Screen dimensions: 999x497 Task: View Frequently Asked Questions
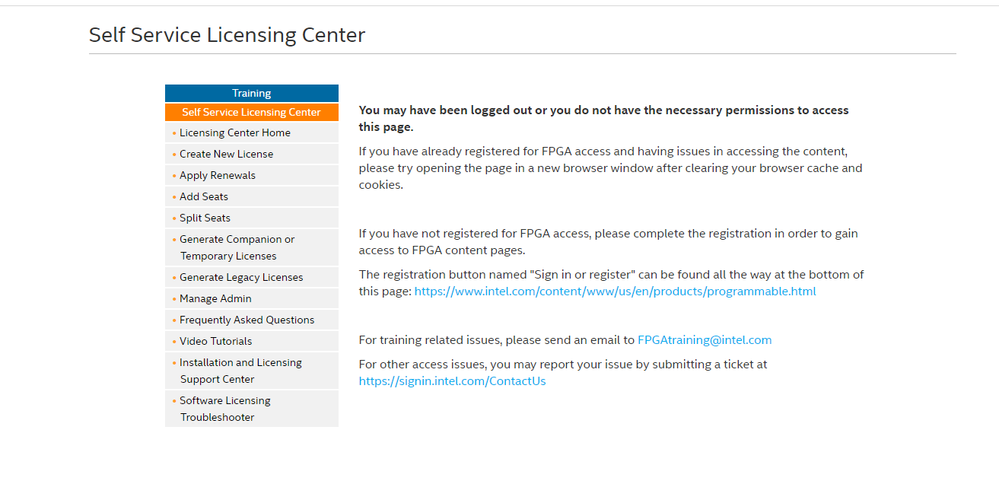(247, 320)
